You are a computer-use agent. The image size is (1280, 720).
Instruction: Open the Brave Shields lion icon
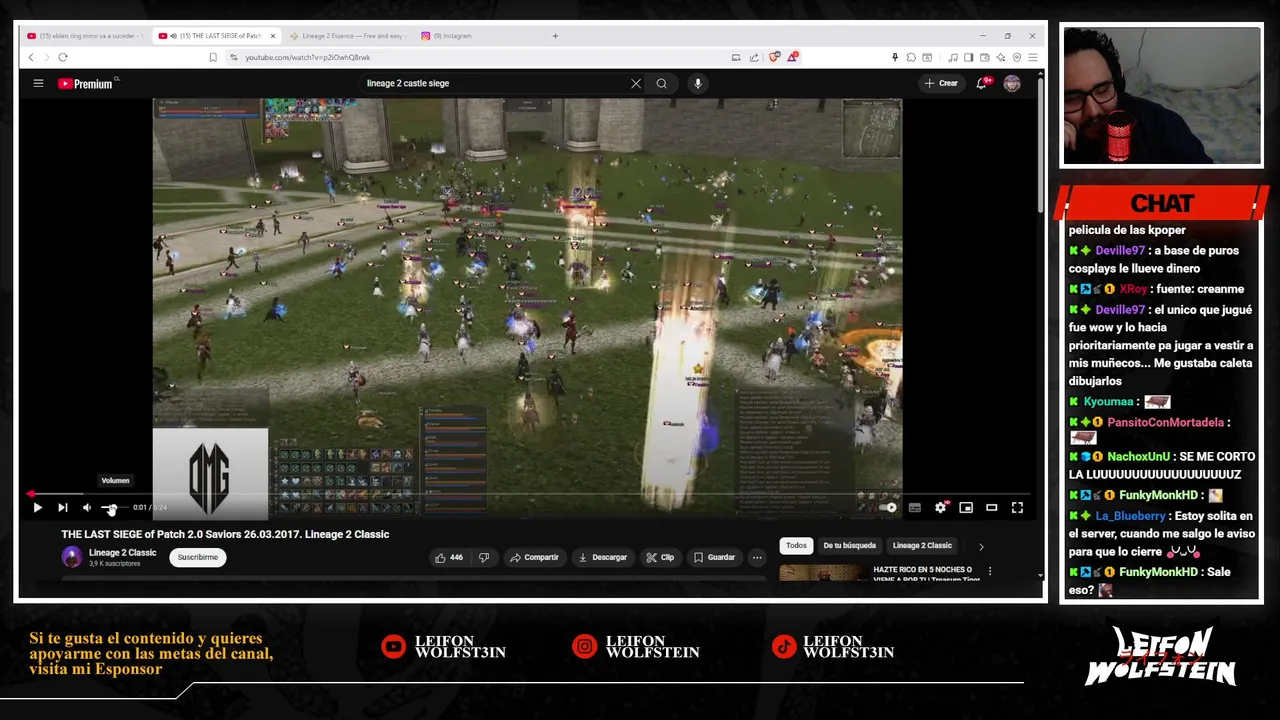[773, 57]
